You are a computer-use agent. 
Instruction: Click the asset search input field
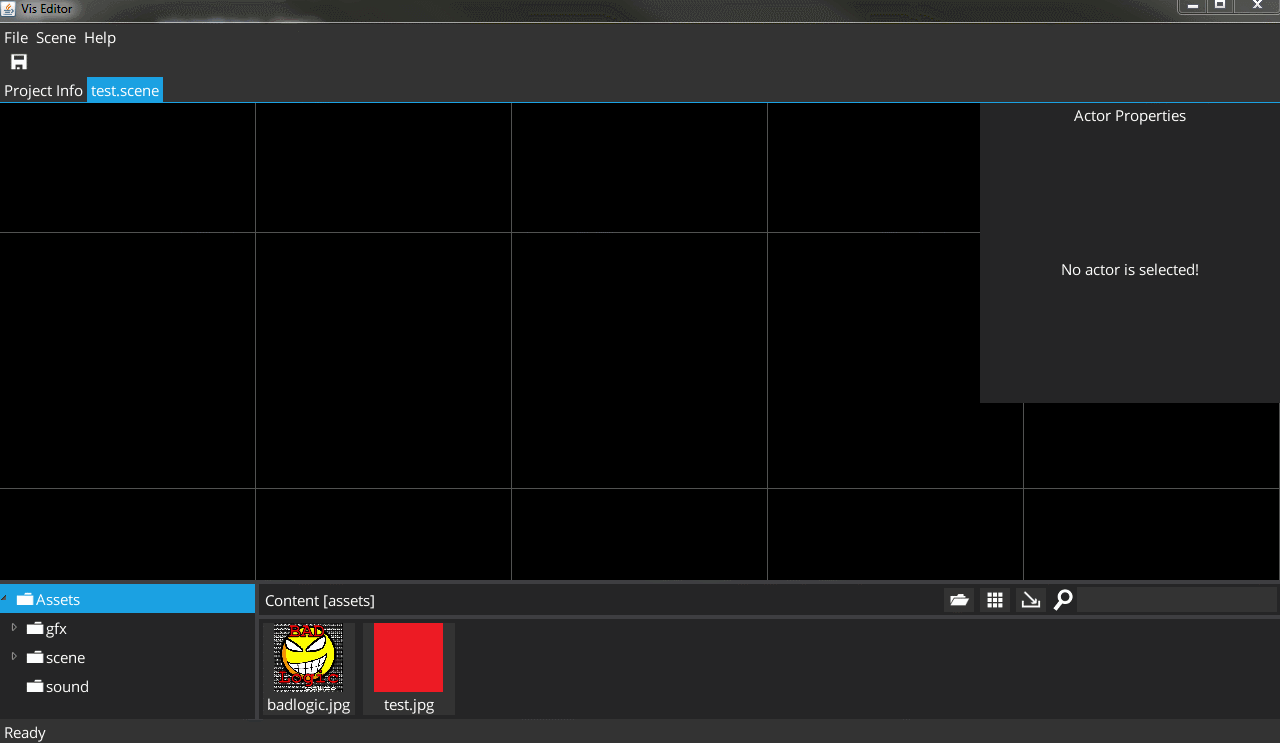point(1176,600)
